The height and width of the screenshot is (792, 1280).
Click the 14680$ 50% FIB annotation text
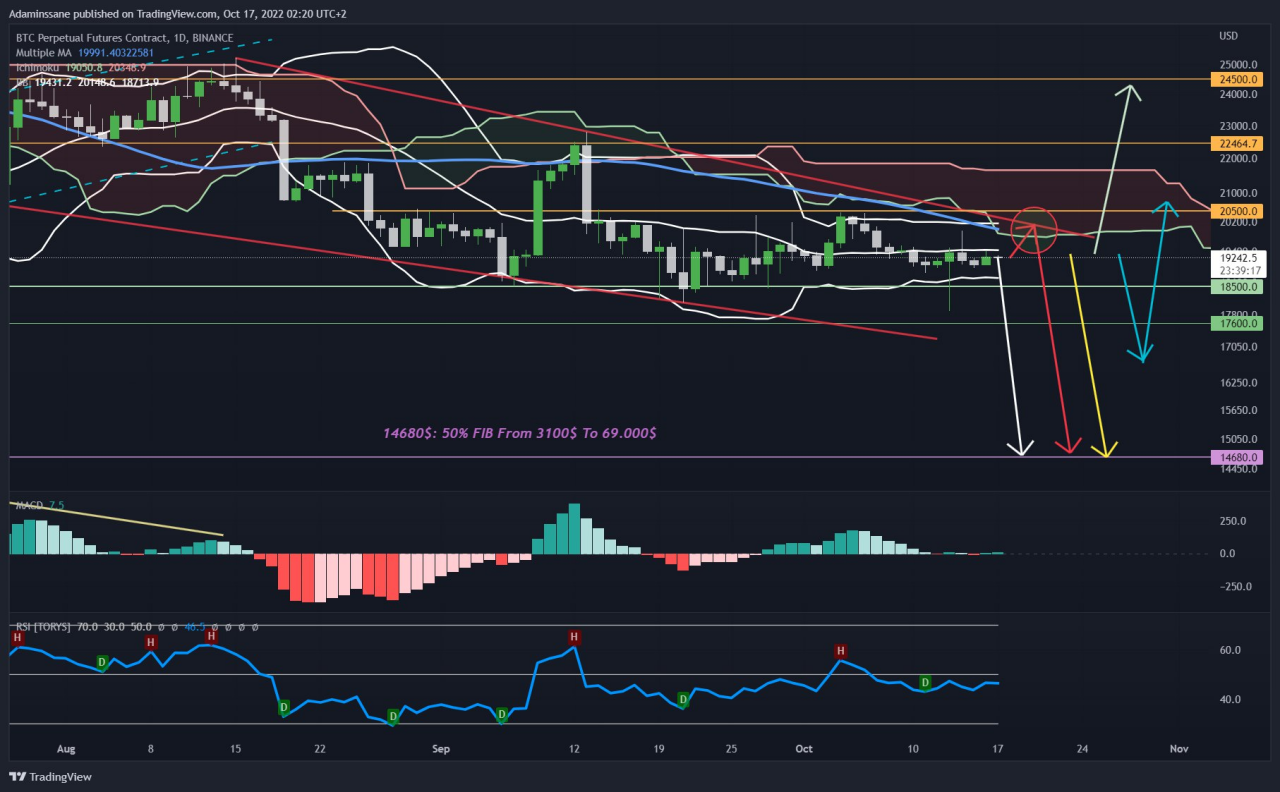(x=520, y=433)
